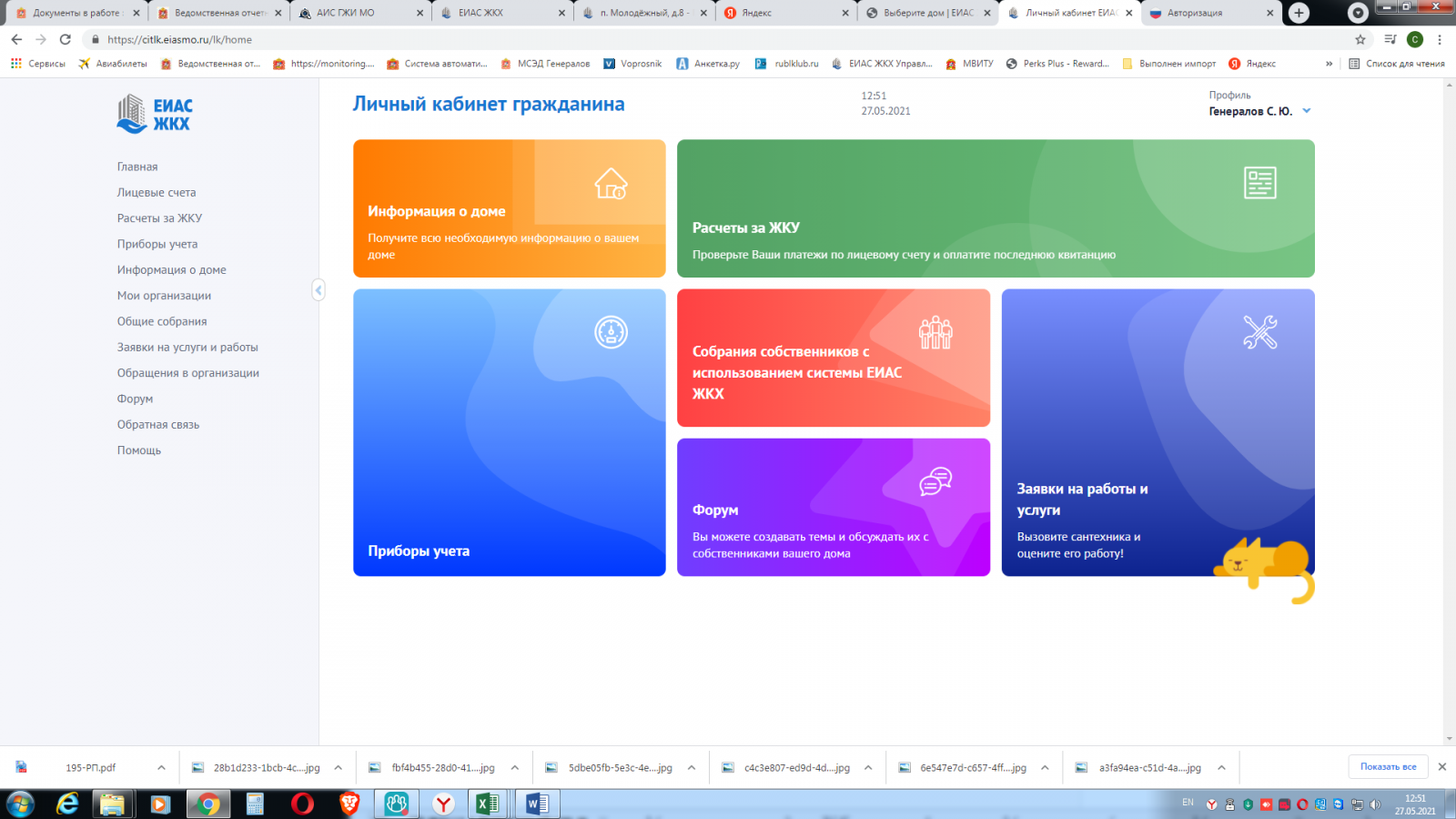
Task: Open Список для чтения reading list
Action: tap(1397, 64)
